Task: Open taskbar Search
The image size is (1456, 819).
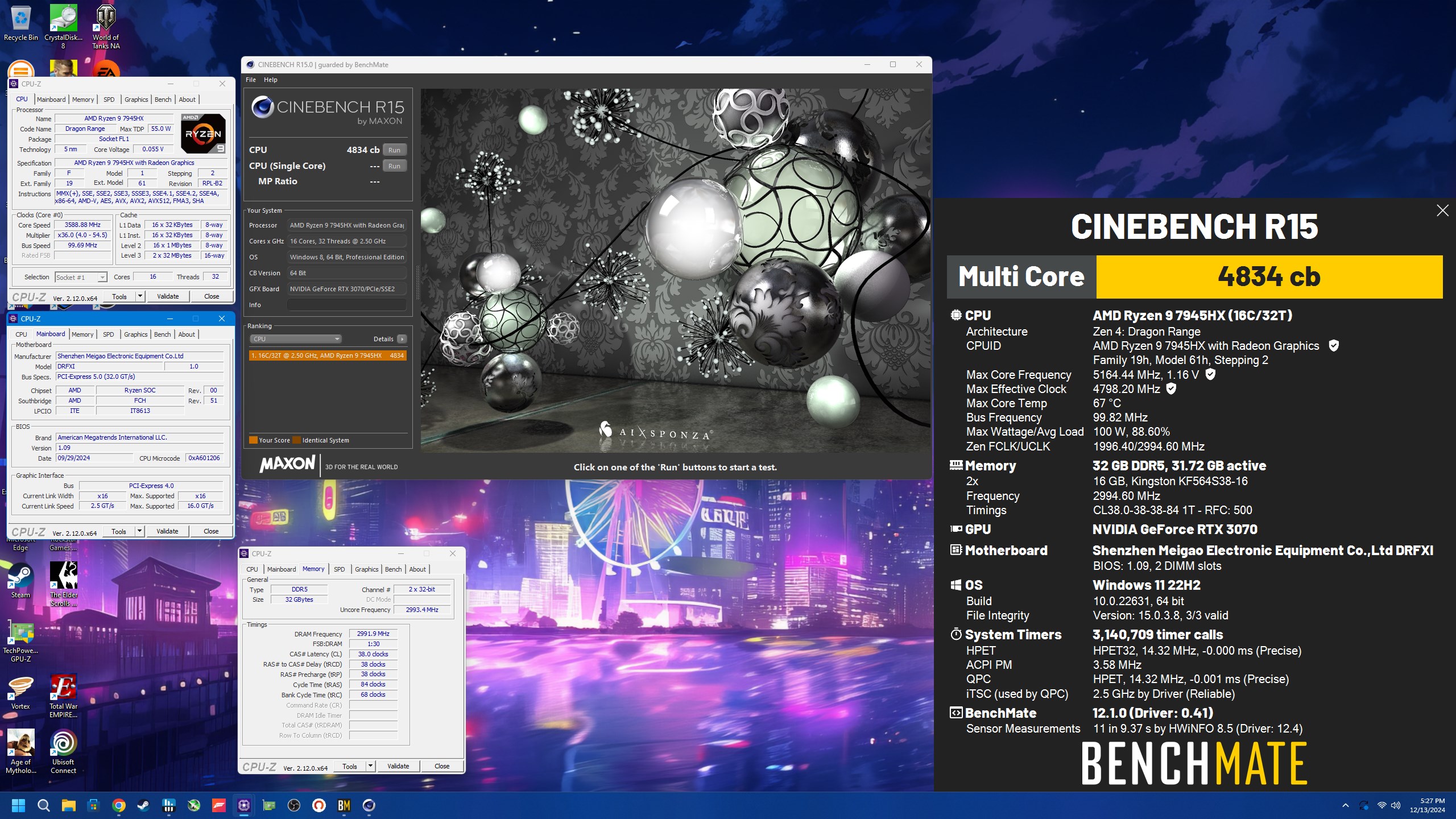Action: [43, 805]
